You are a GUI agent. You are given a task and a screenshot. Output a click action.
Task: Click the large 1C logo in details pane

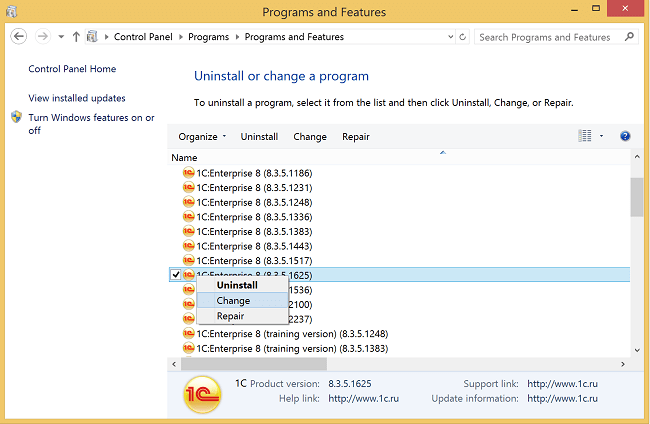[202, 395]
